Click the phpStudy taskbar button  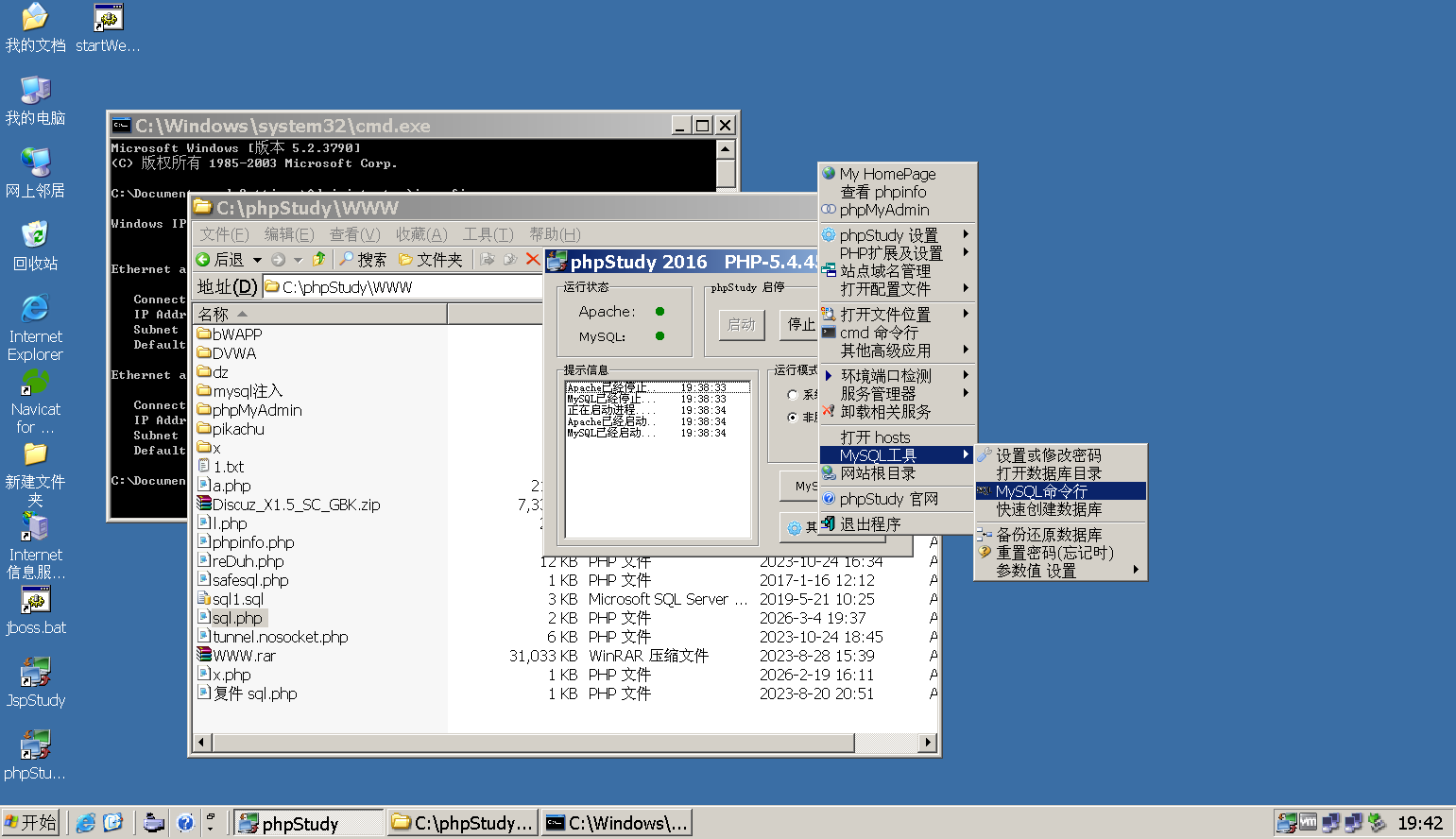[308, 823]
